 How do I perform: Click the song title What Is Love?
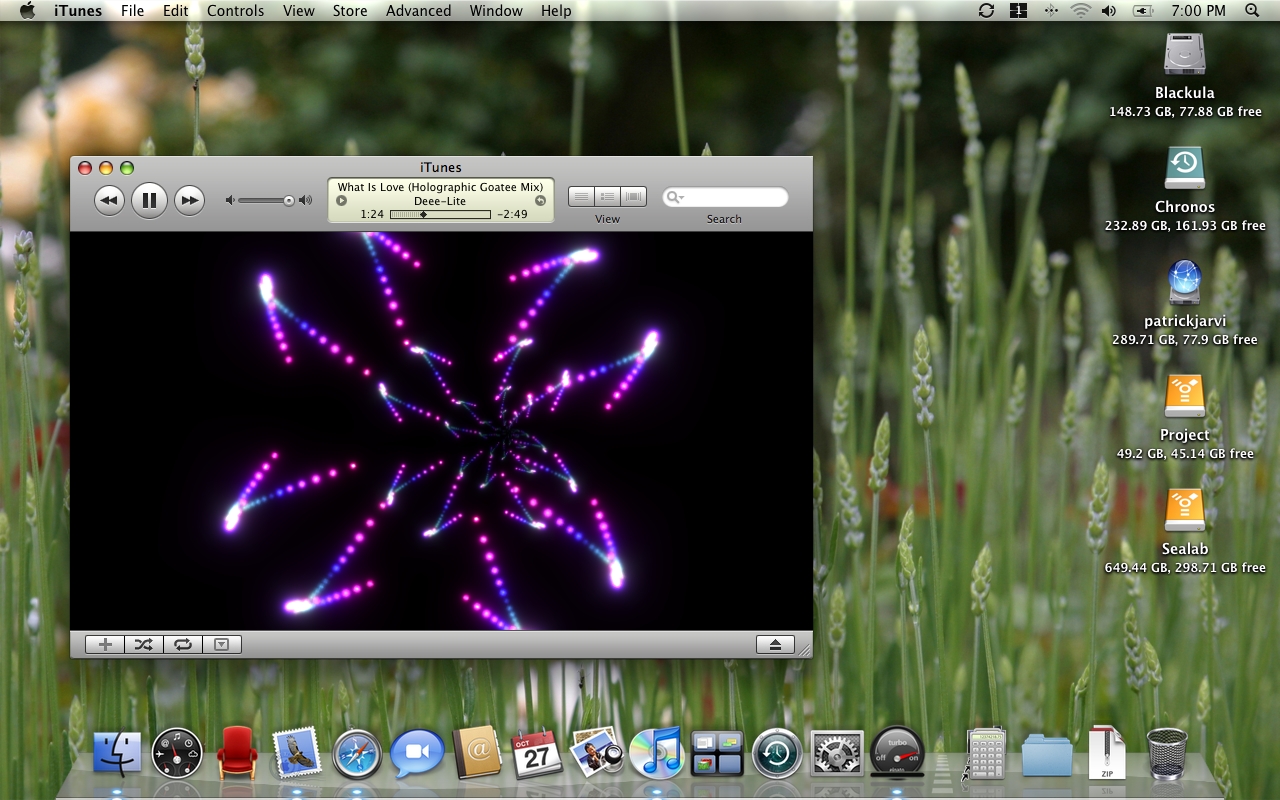440,187
